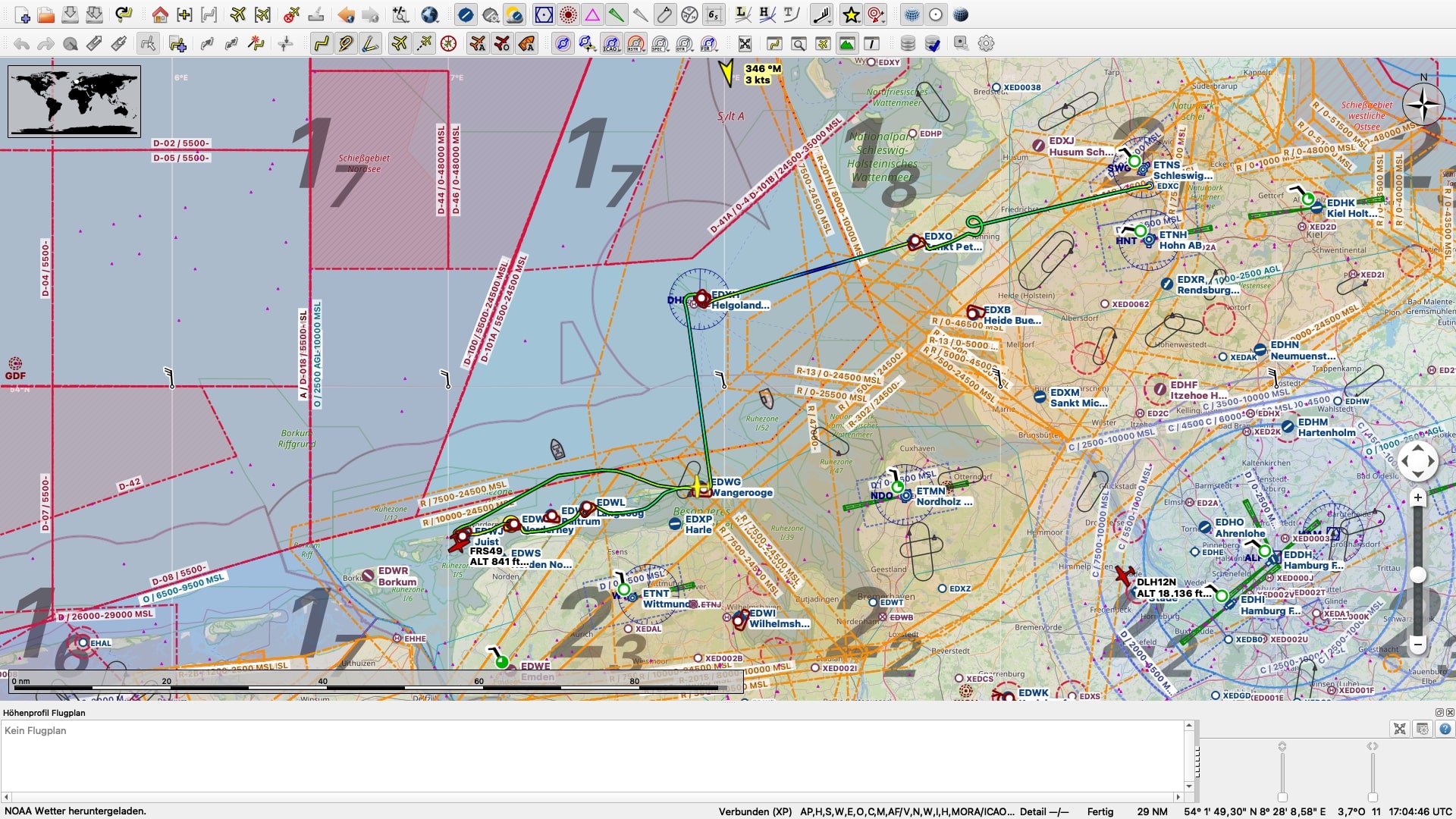Open a flight plan file
The width and height of the screenshot is (1456, 819).
(45, 14)
